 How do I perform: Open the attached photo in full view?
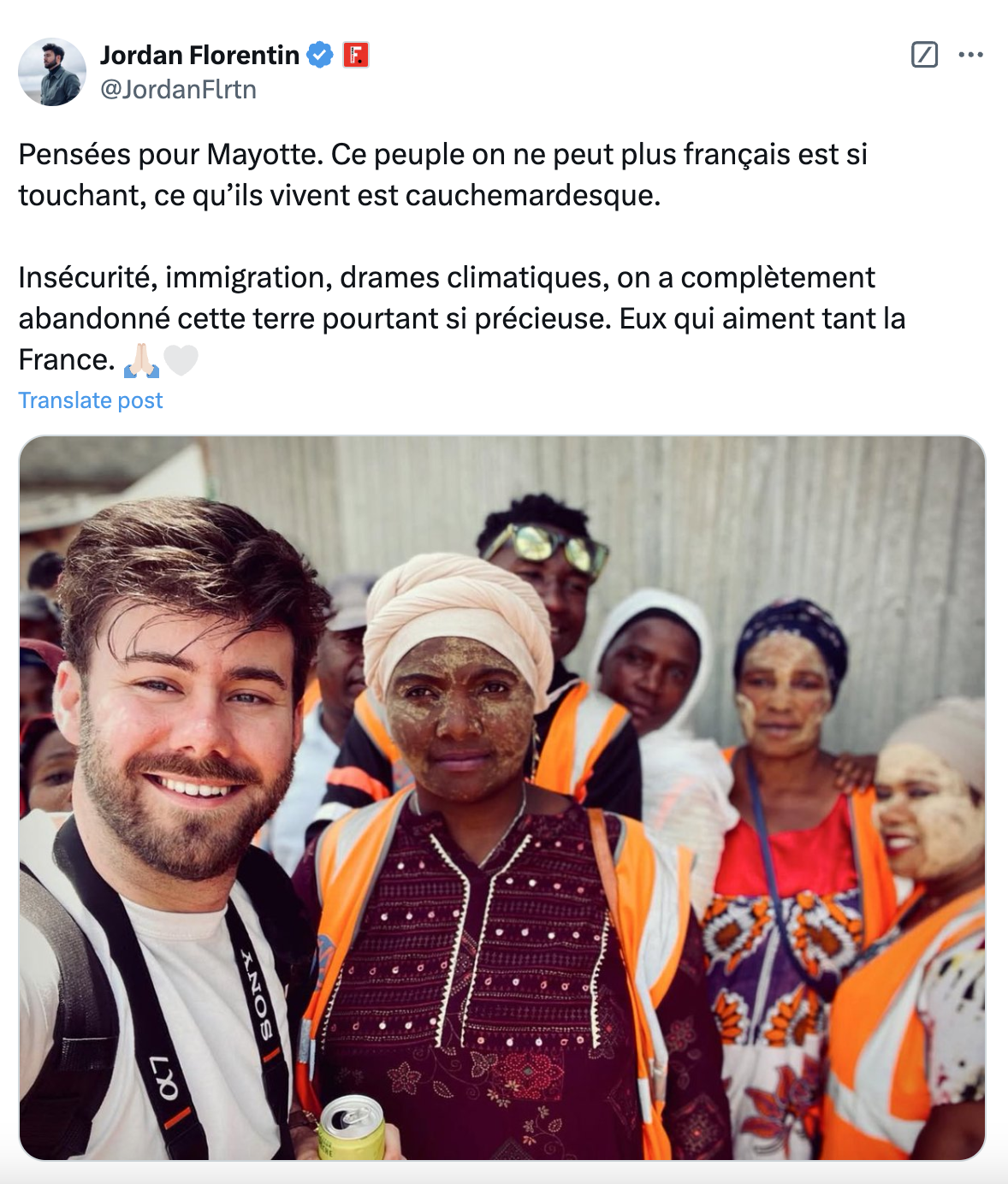click(x=502, y=798)
